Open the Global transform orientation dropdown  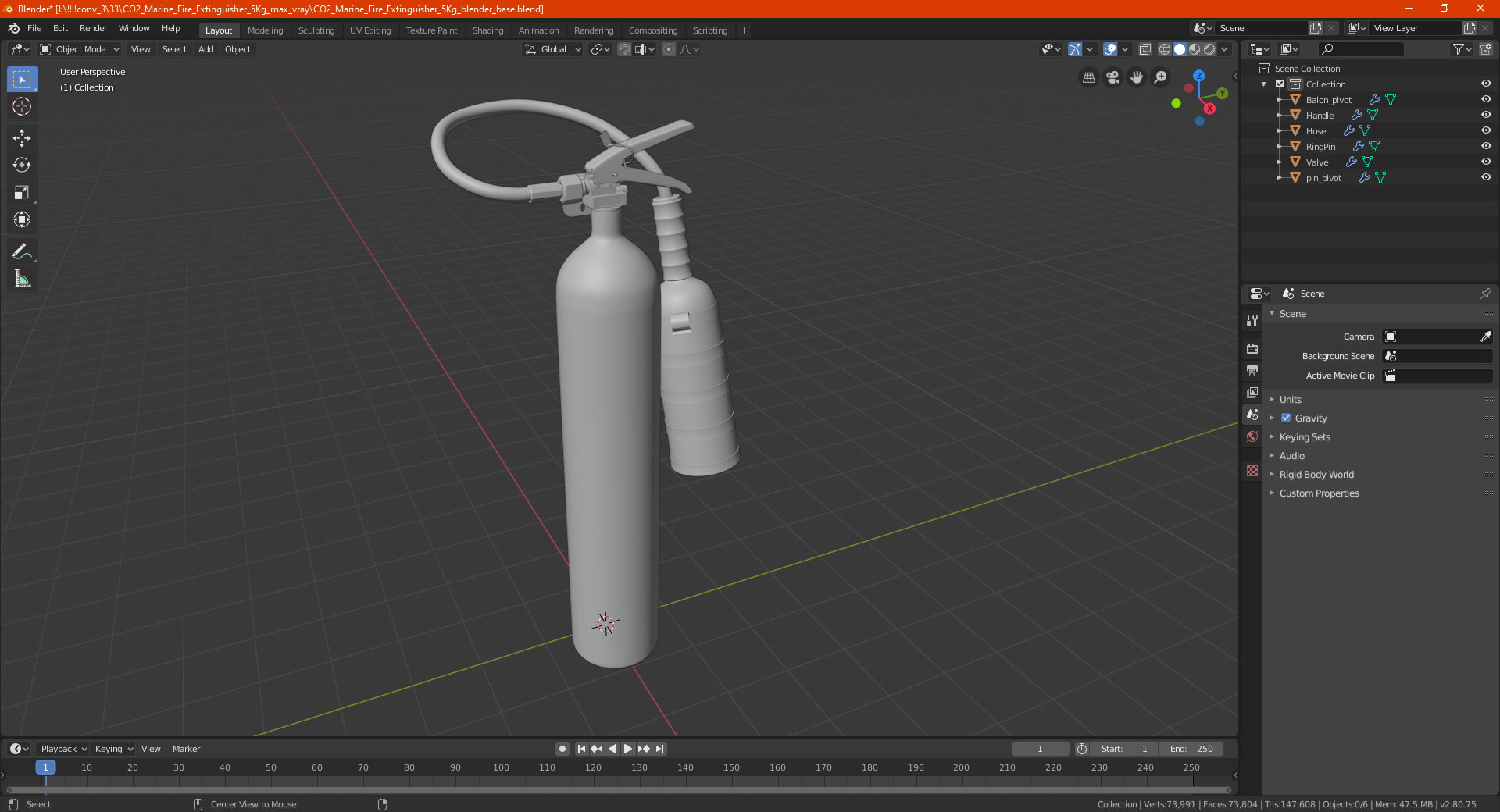pos(552,49)
